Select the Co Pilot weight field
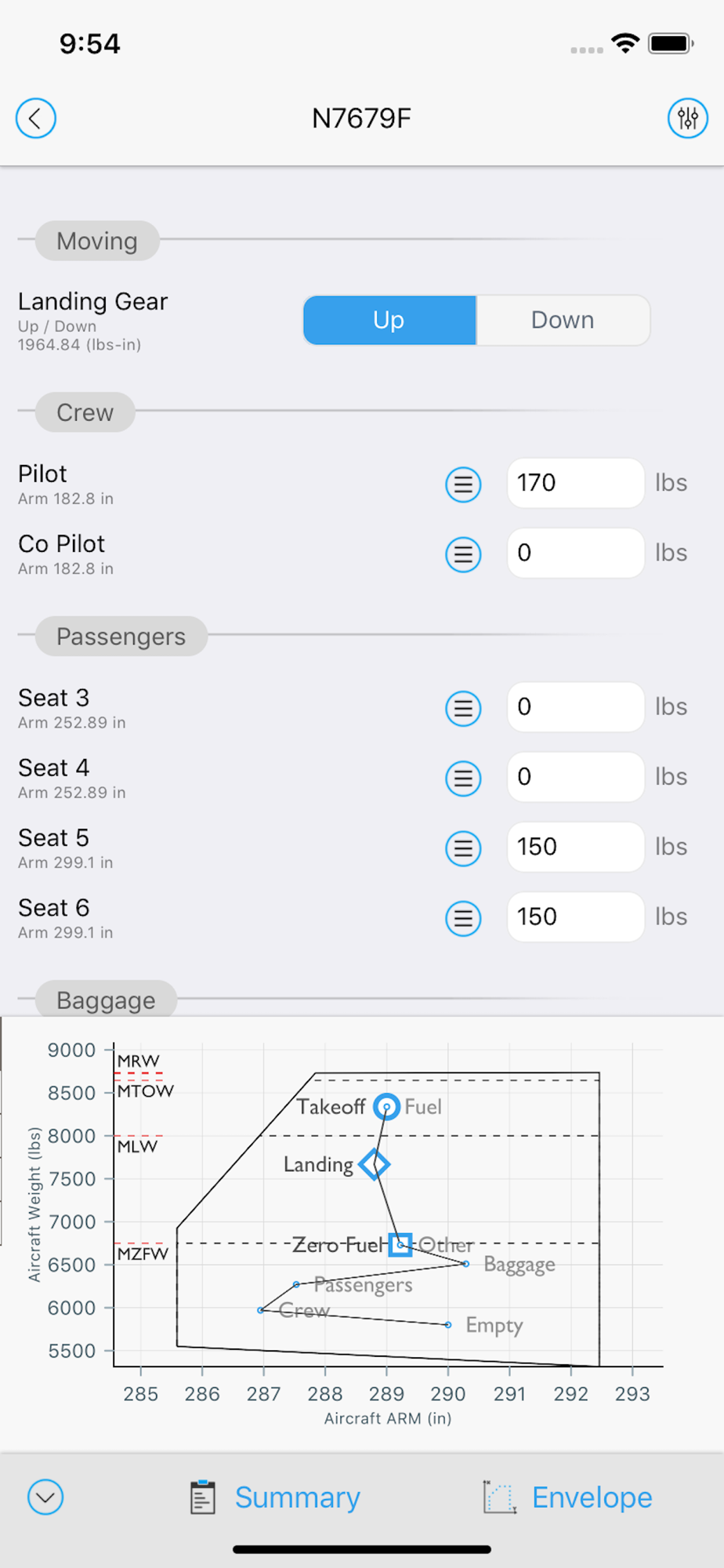 click(x=576, y=553)
